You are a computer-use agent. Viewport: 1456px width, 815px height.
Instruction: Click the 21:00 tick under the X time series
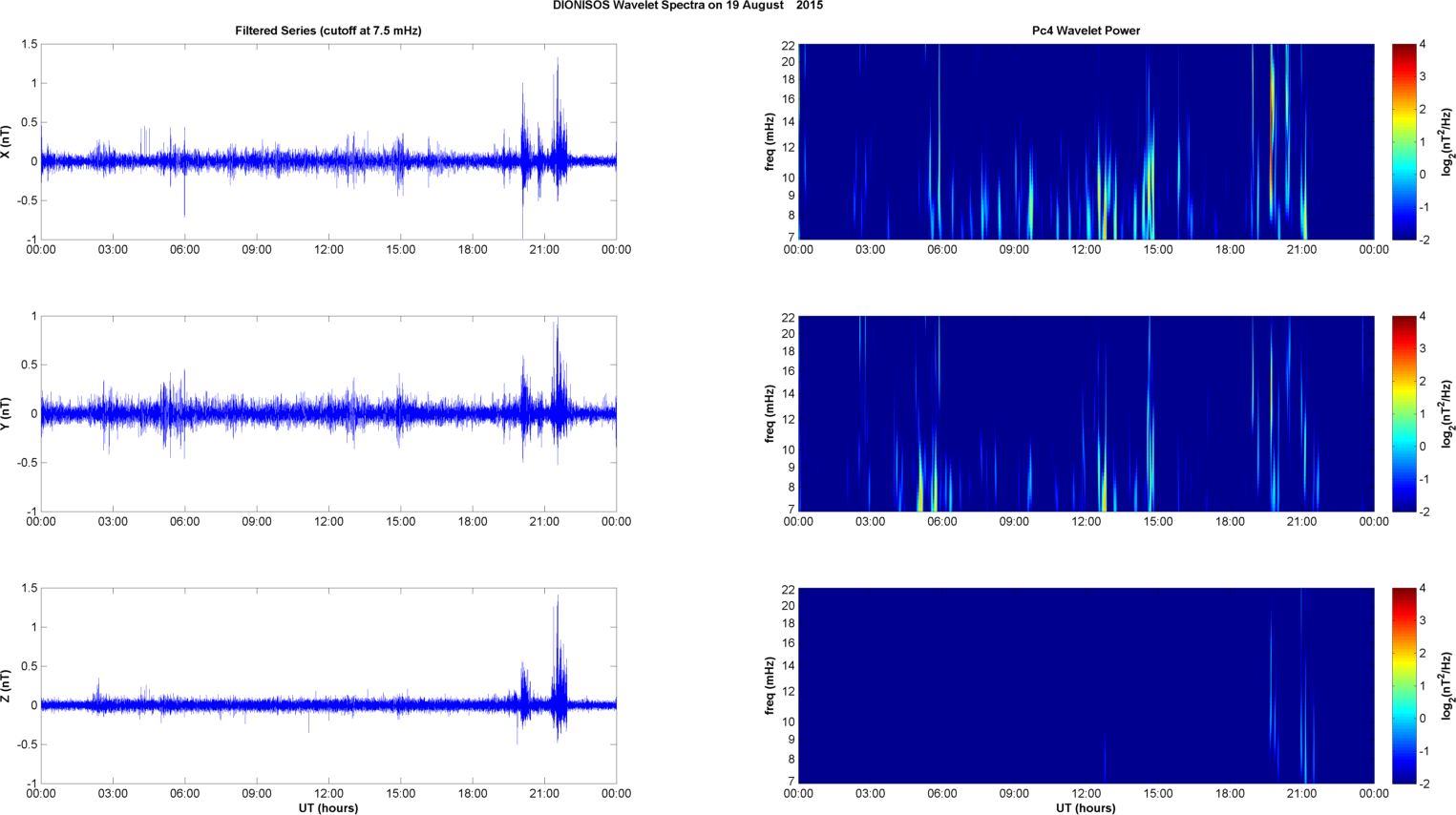pyautogui.click(x=544, y=250)
